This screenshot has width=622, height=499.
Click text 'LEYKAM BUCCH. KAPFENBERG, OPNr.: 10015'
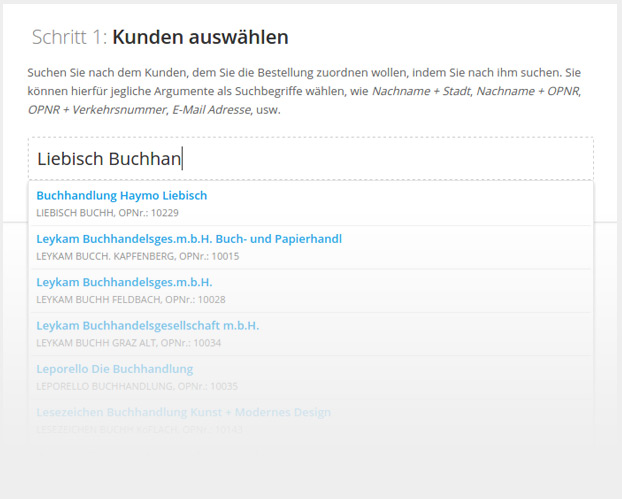(x=138, y=256)
